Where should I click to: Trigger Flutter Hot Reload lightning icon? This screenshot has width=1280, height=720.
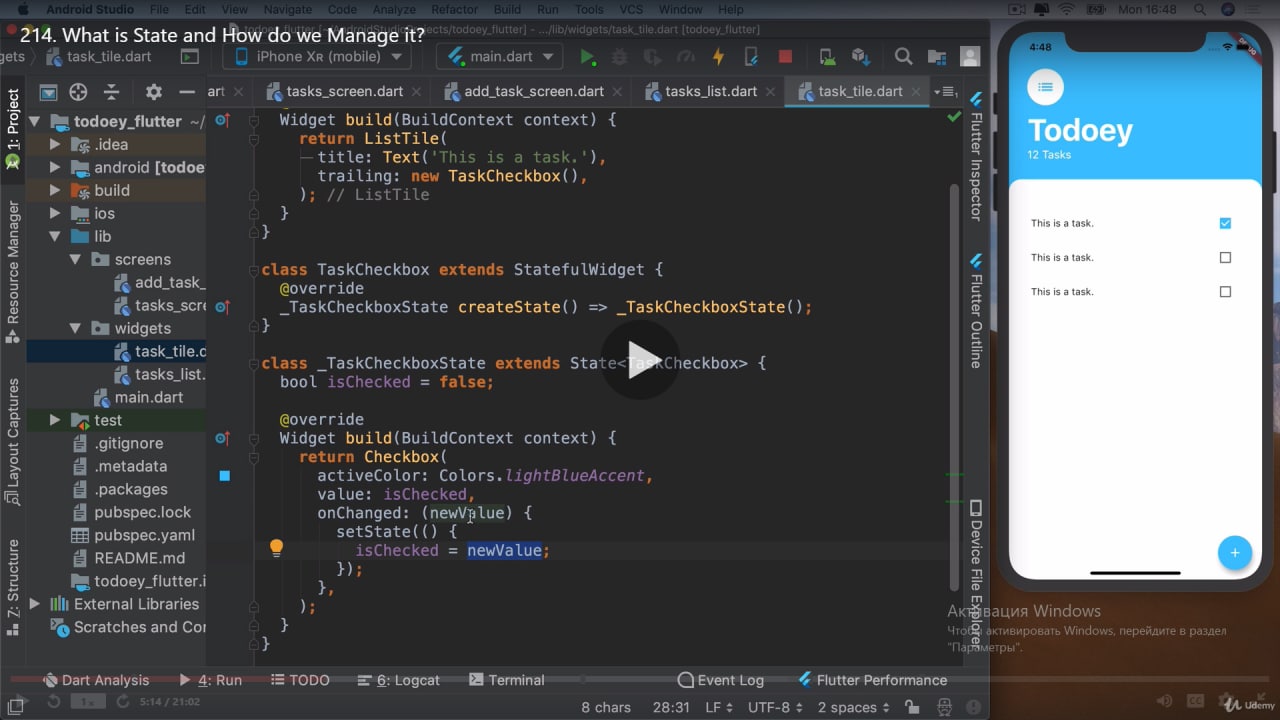coord(718,57)
